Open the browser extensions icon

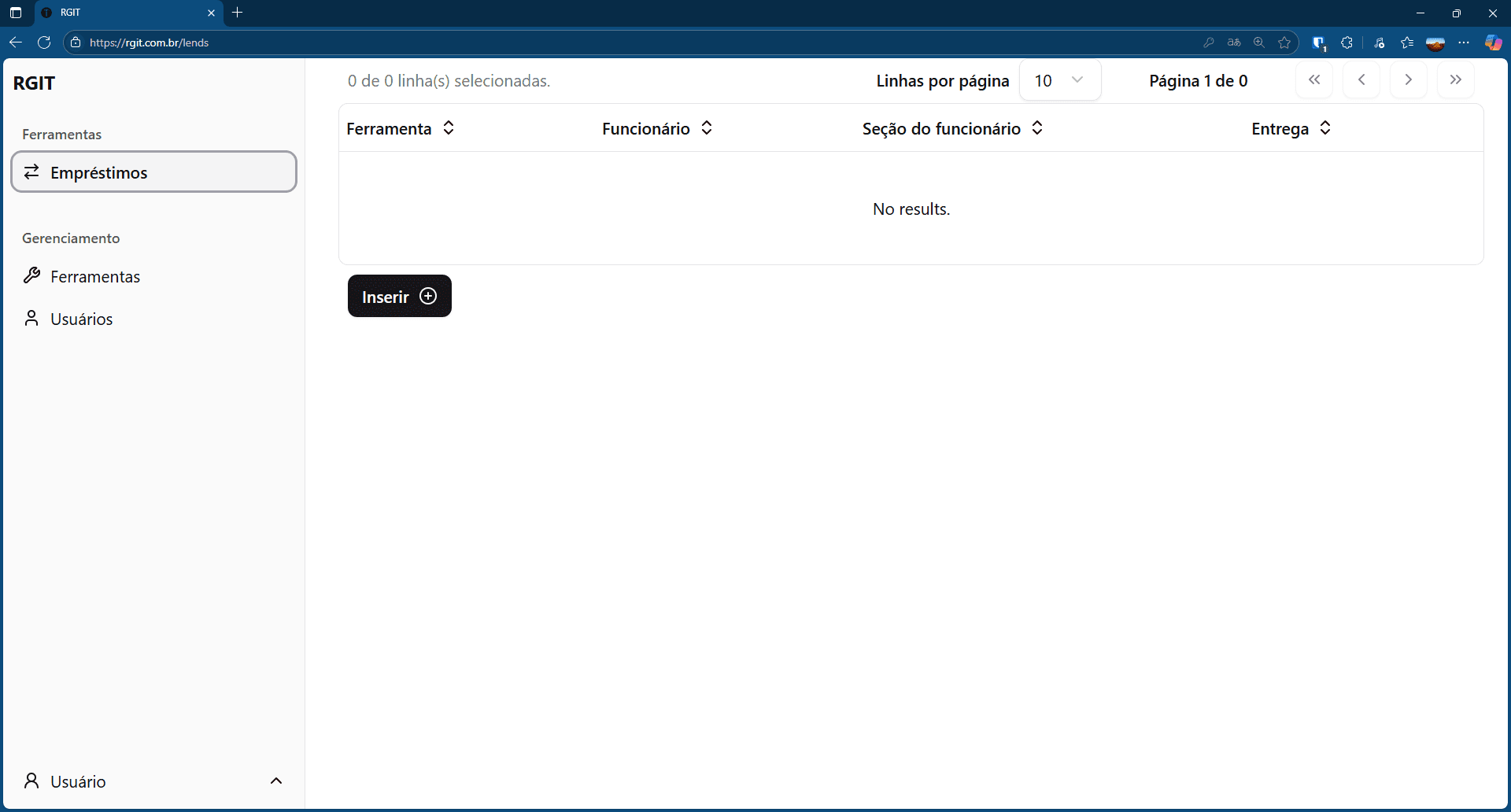(x=1347, y=42)
